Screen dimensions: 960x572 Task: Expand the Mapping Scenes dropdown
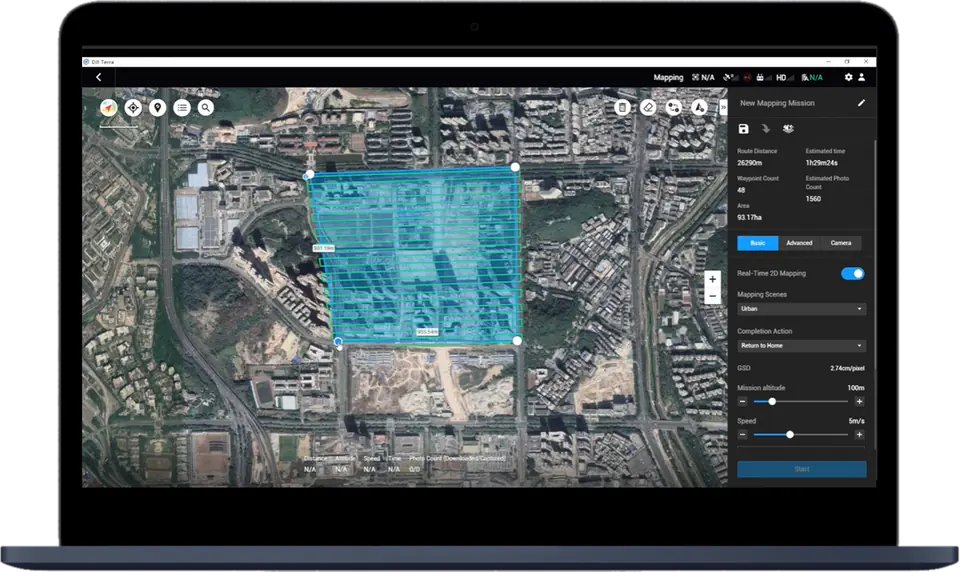801,309
